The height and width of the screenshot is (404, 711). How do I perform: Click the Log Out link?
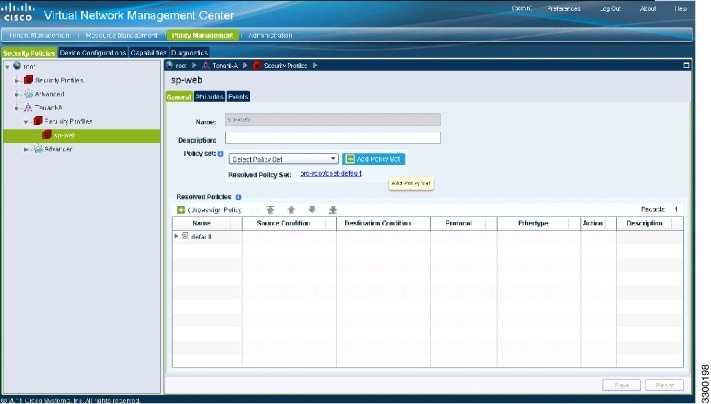pyautogui.click(x=610, y=9)
